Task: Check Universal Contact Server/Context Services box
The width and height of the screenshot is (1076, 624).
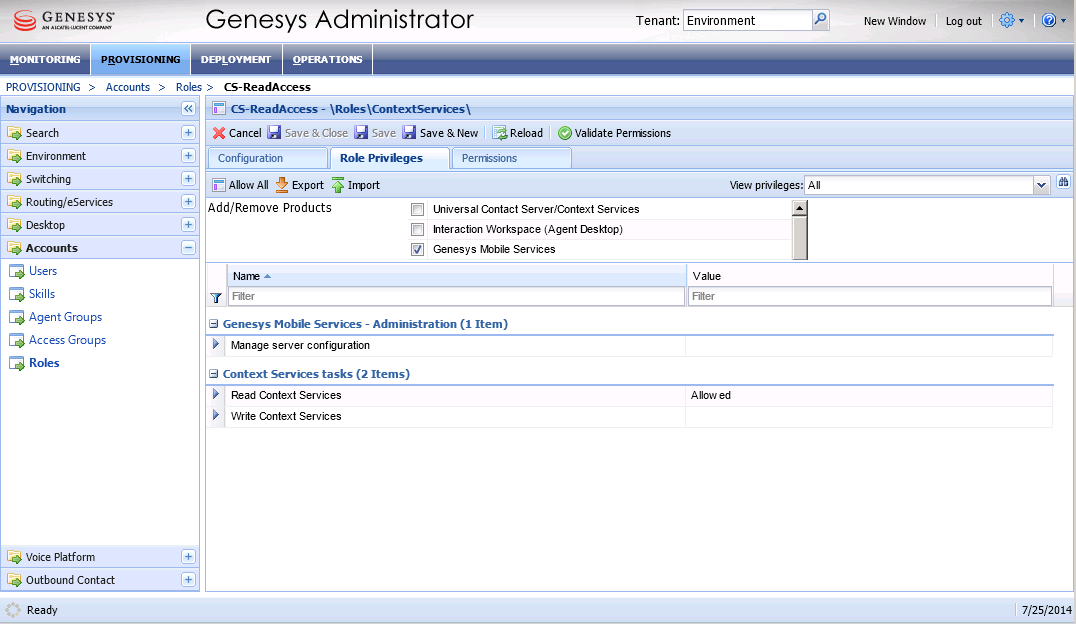Action: coord(418,210)
